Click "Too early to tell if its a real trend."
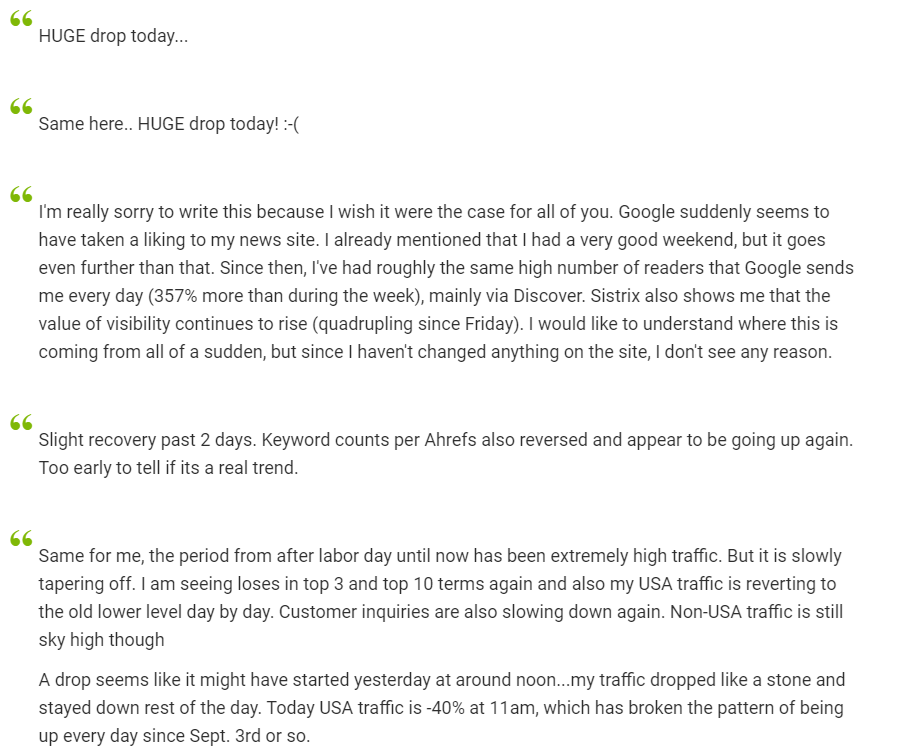 click(168, 468)
